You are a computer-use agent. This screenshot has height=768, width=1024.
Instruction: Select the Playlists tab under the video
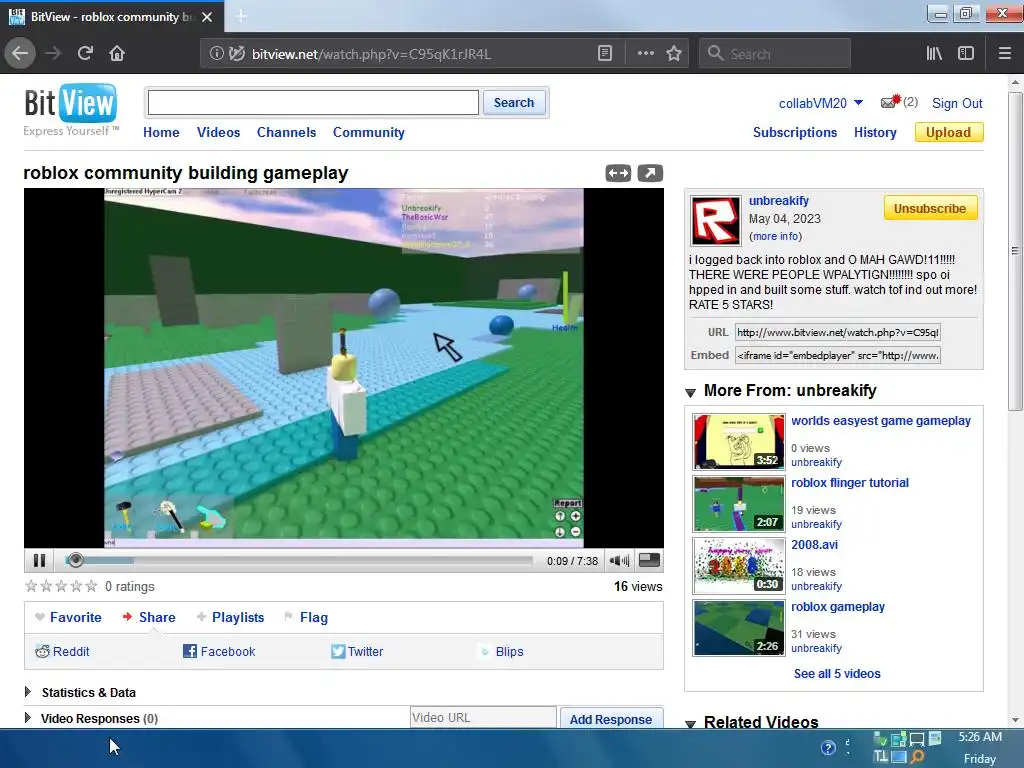(230, 617)
